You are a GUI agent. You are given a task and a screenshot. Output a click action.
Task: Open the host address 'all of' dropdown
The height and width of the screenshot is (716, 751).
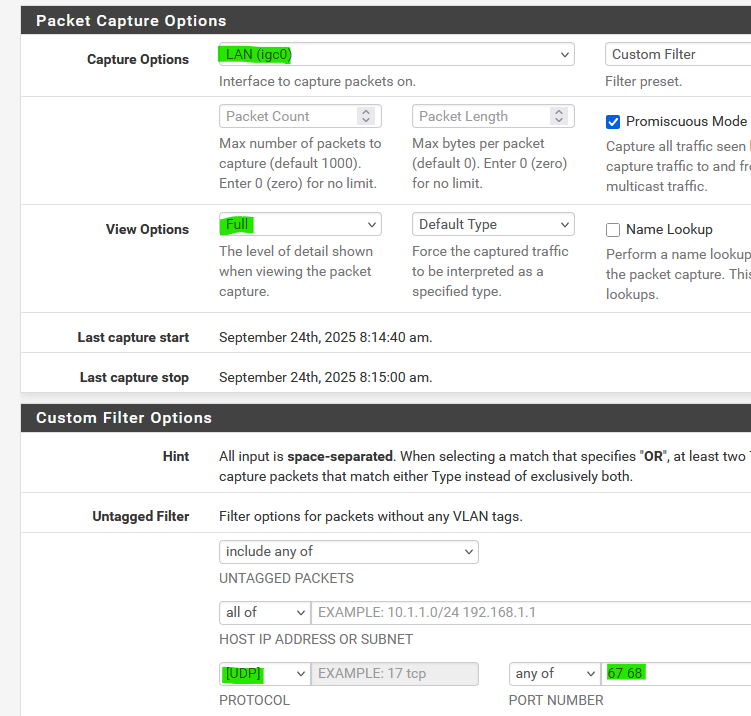[x=265, y=612]
